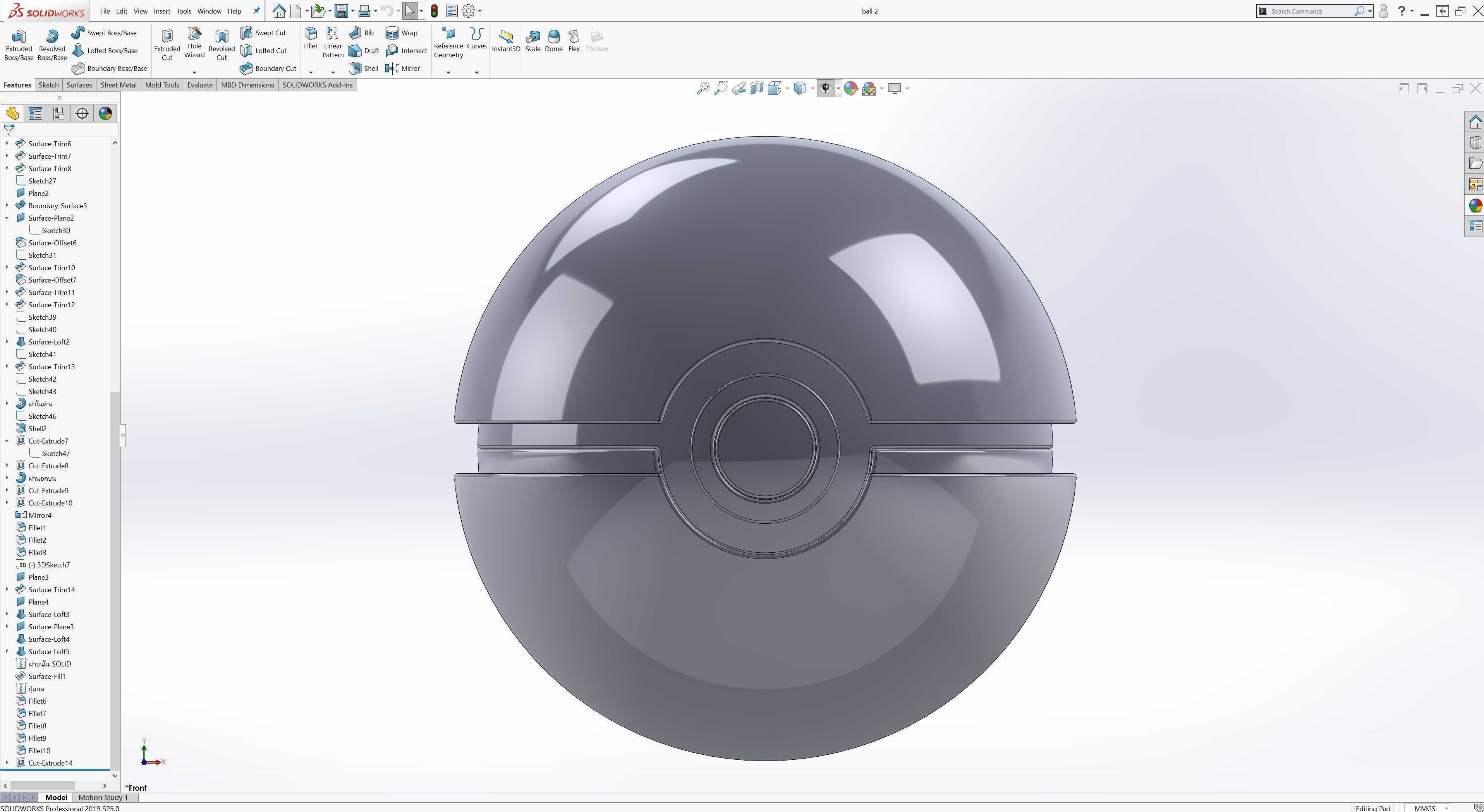Switch to the Sketch tab
The width and height of the screenshot is (1484, 812).
tap(48, 85)
